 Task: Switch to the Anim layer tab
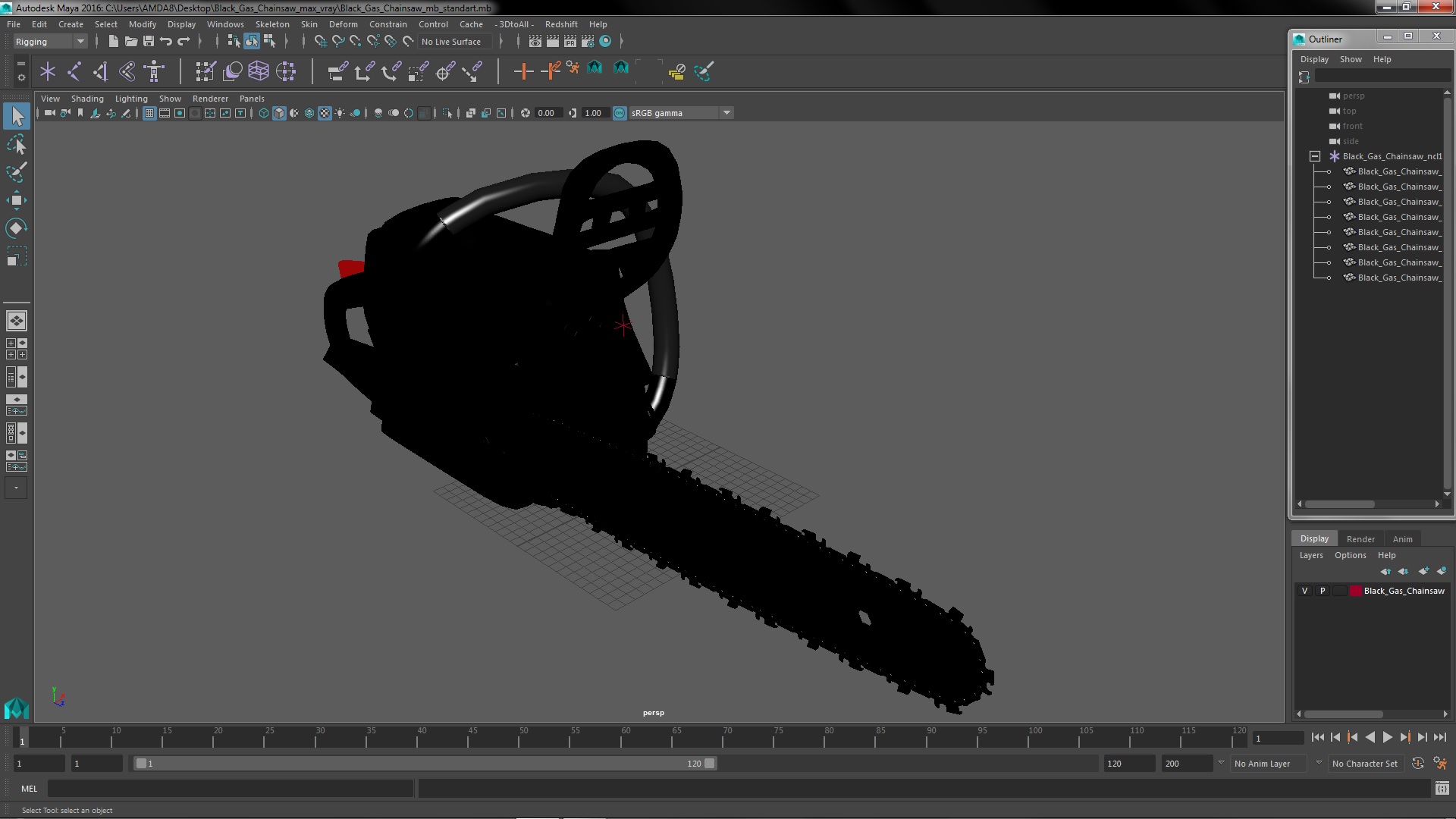(x=1402, y=539)
